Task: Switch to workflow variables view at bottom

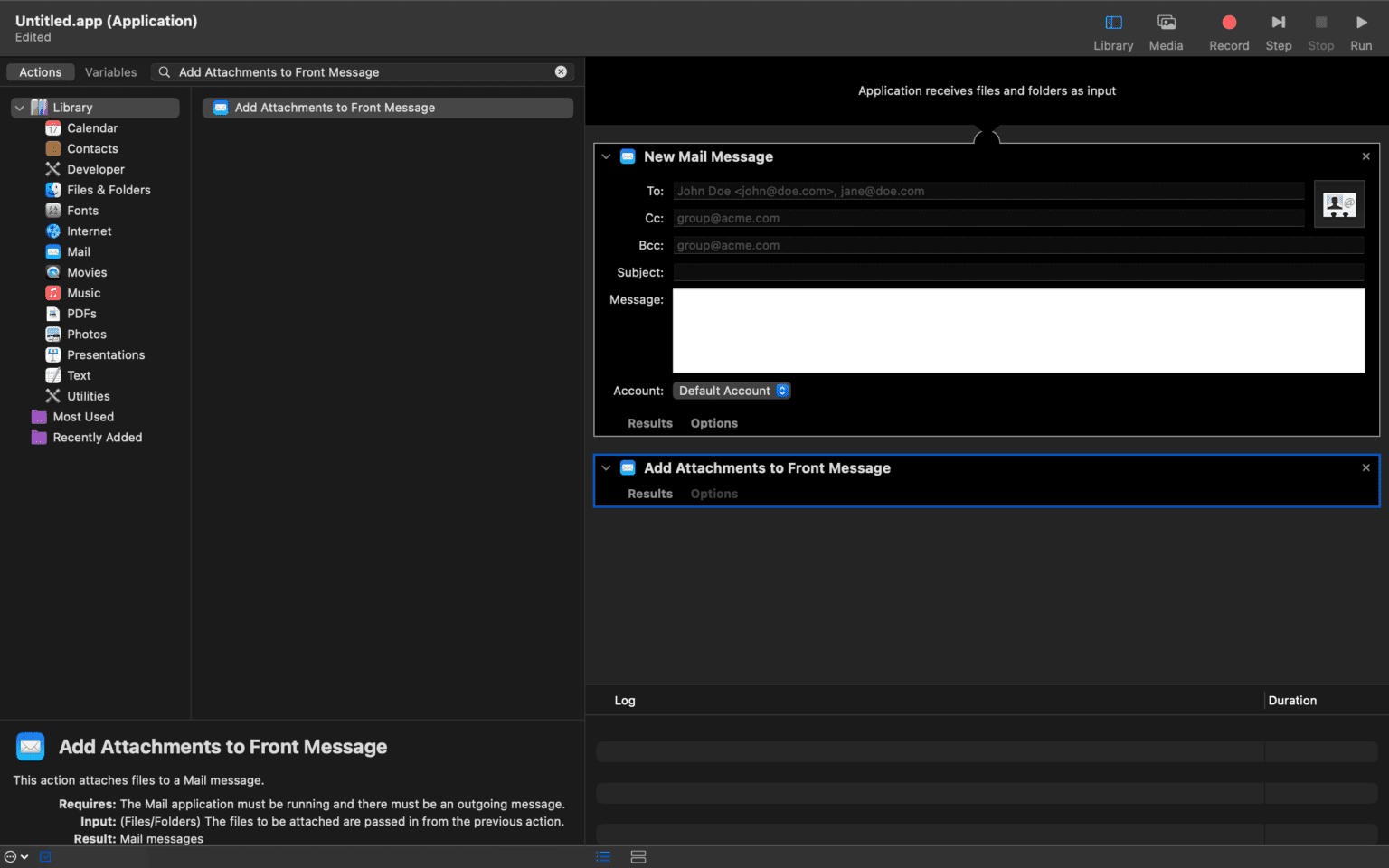Action: (638, 856)
